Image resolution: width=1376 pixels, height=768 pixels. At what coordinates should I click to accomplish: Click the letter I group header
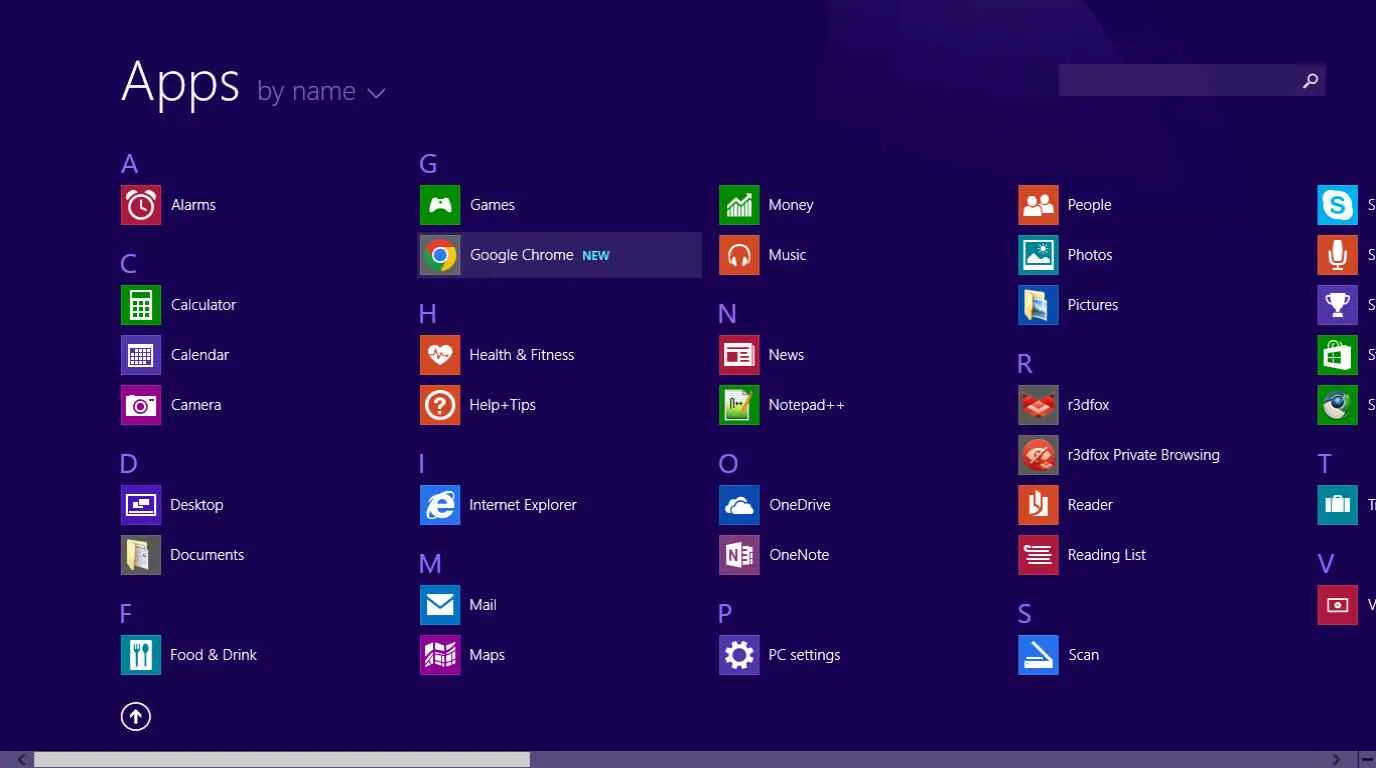(422, 464)
